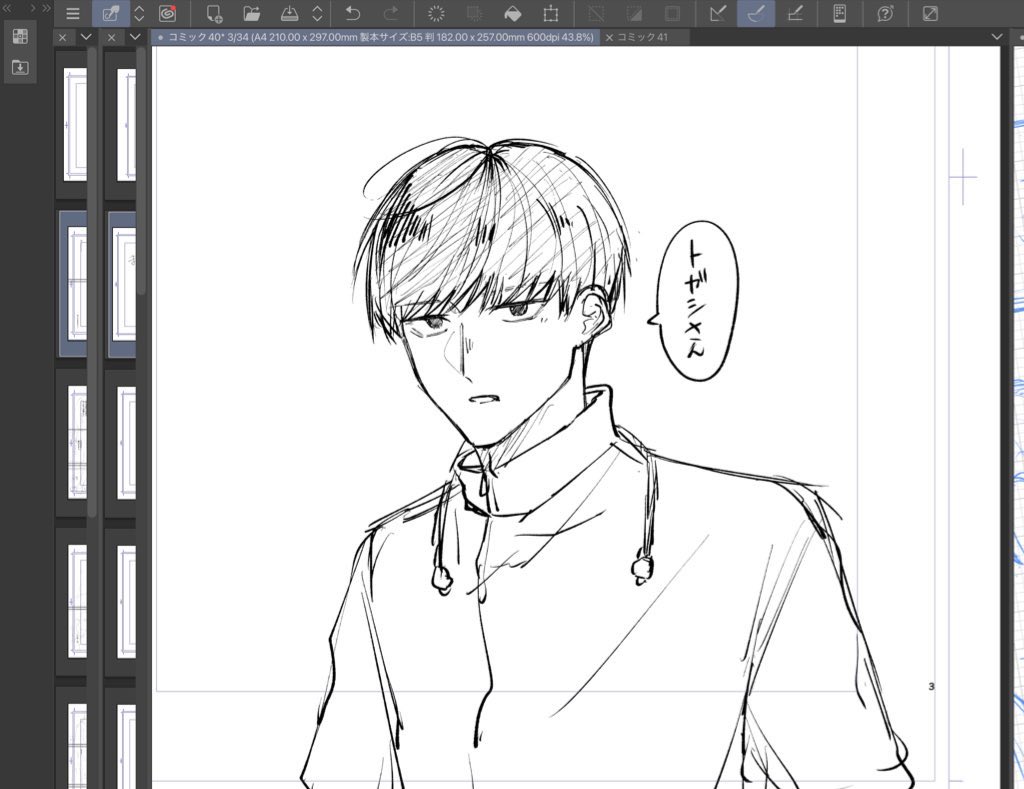Click the clear outside selection icon
1024x789 pixels.
(475, 14)
